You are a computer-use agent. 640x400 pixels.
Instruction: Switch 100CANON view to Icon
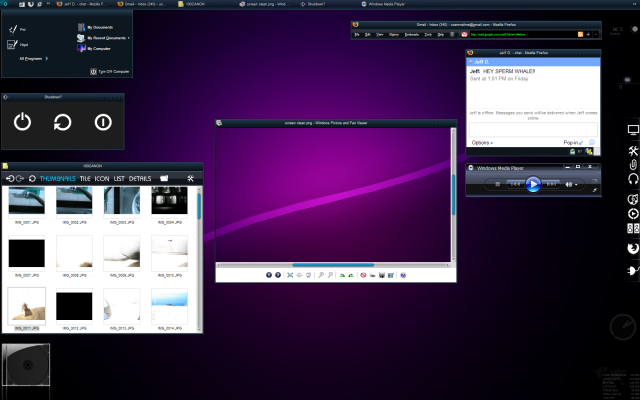(102, 178)
